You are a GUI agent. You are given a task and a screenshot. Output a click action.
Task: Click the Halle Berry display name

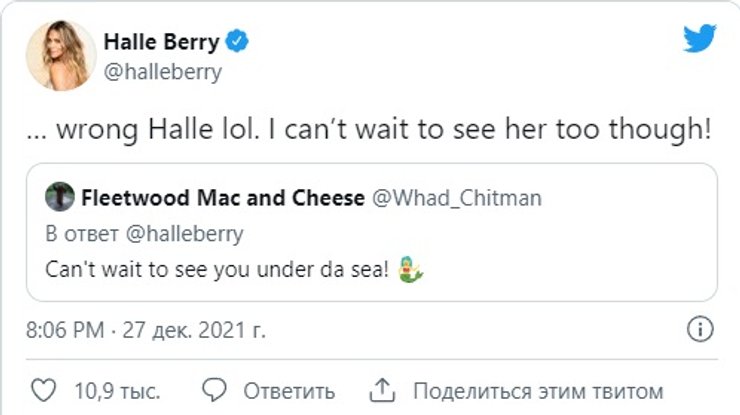162,42
